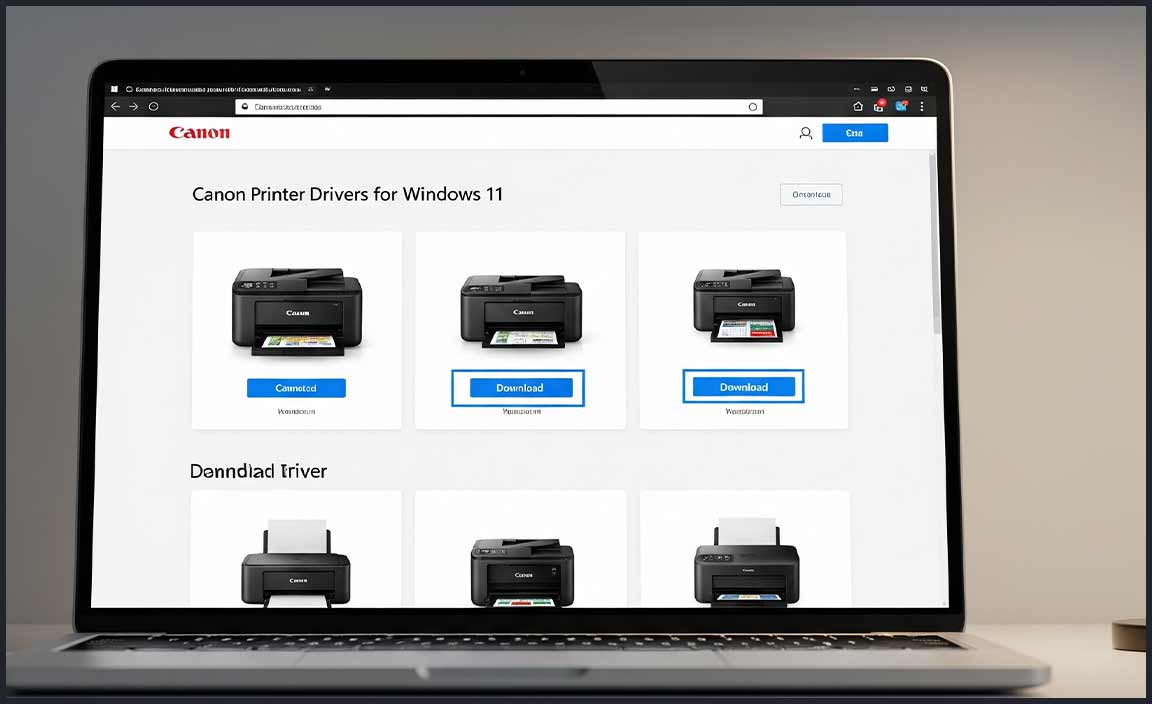Click the Download button under the middle printer
Screen dimensions: 1152x704
[x=520, y=388]
